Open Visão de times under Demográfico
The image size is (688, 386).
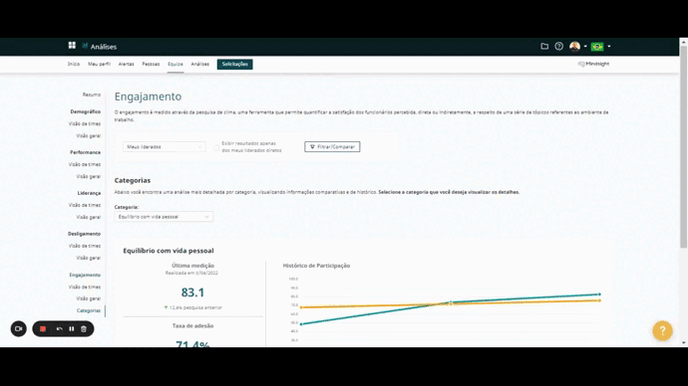[x=85, y=124]
